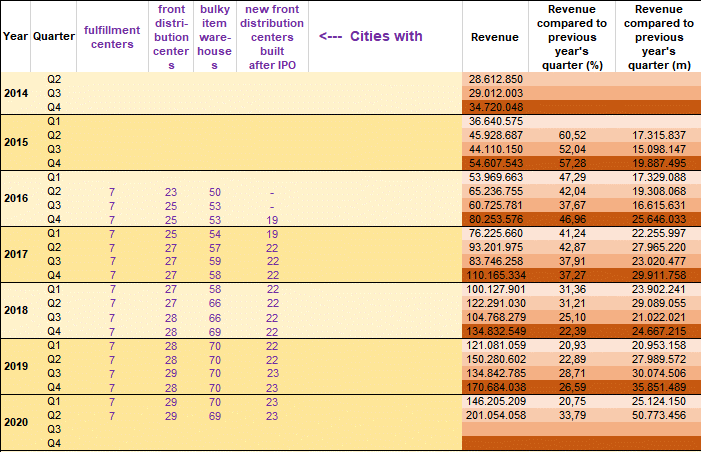This screenshot has width=701, height=452.
Task: Click the 2020 year cell
Action: point(16,422)
